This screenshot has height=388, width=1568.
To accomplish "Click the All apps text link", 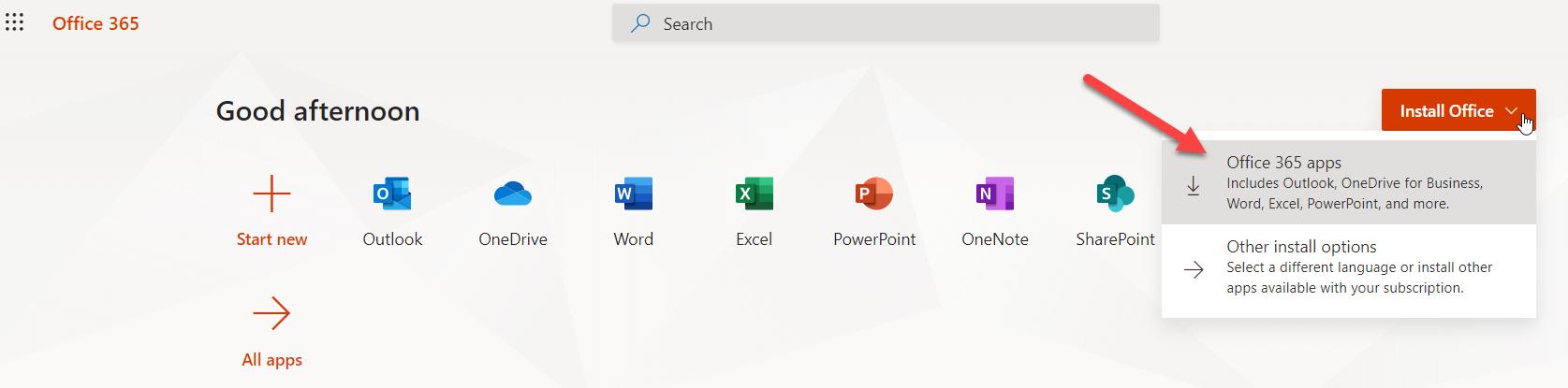I will coord(271,360).
